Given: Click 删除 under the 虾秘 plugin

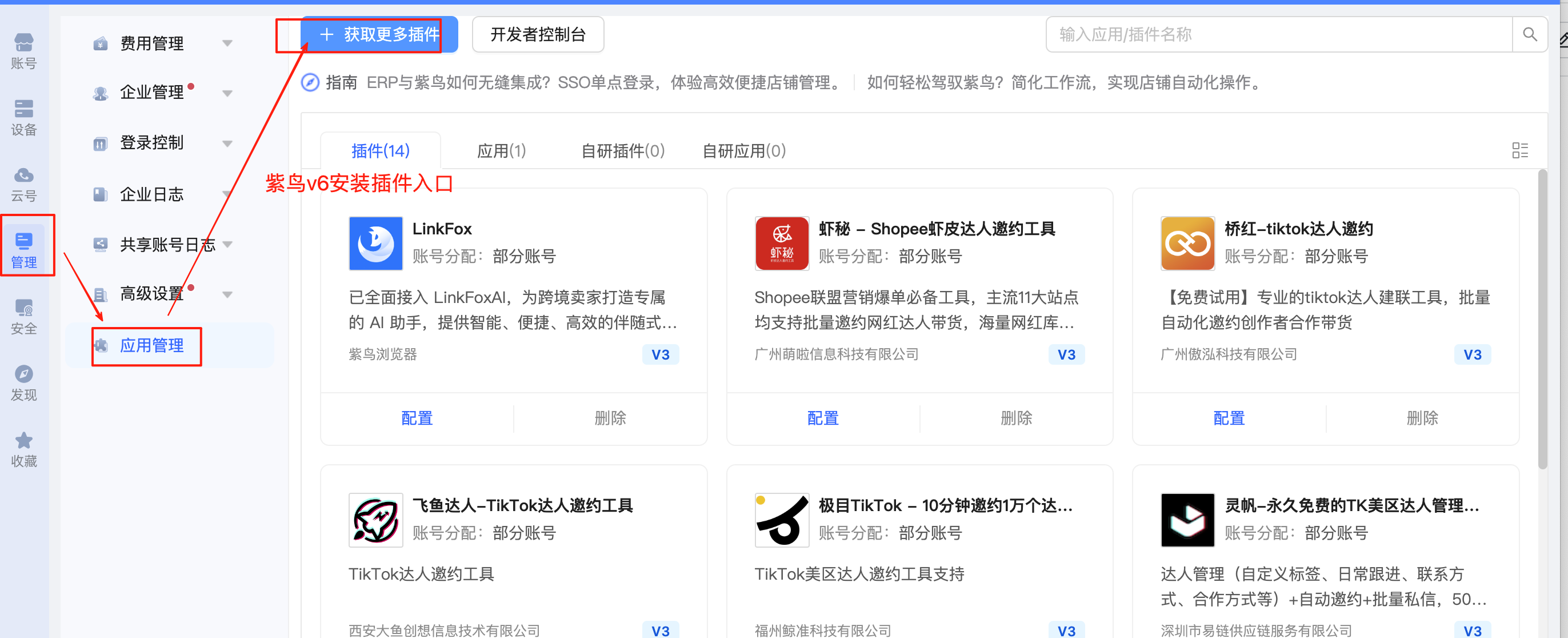Looking at the screenshot, I should [x=1016, y=418].
